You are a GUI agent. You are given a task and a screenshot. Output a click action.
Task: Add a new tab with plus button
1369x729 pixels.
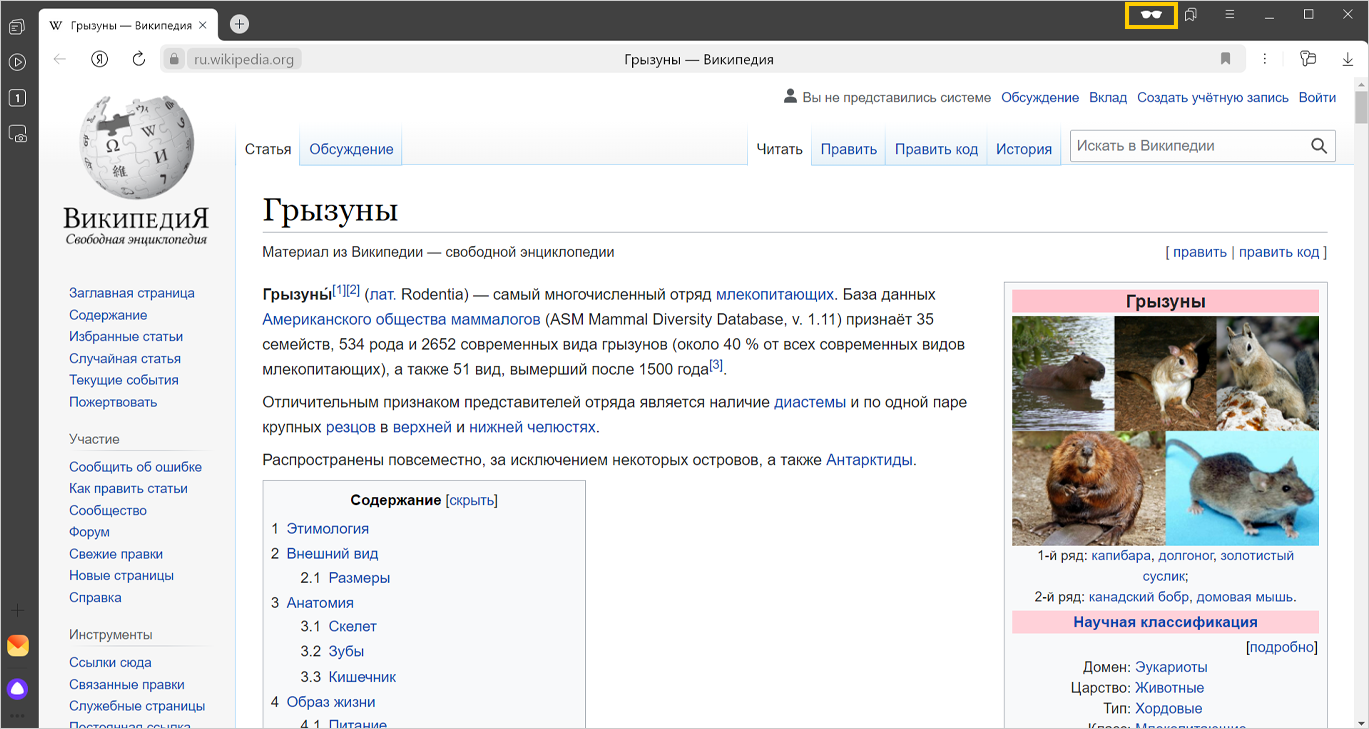[239, 24]
